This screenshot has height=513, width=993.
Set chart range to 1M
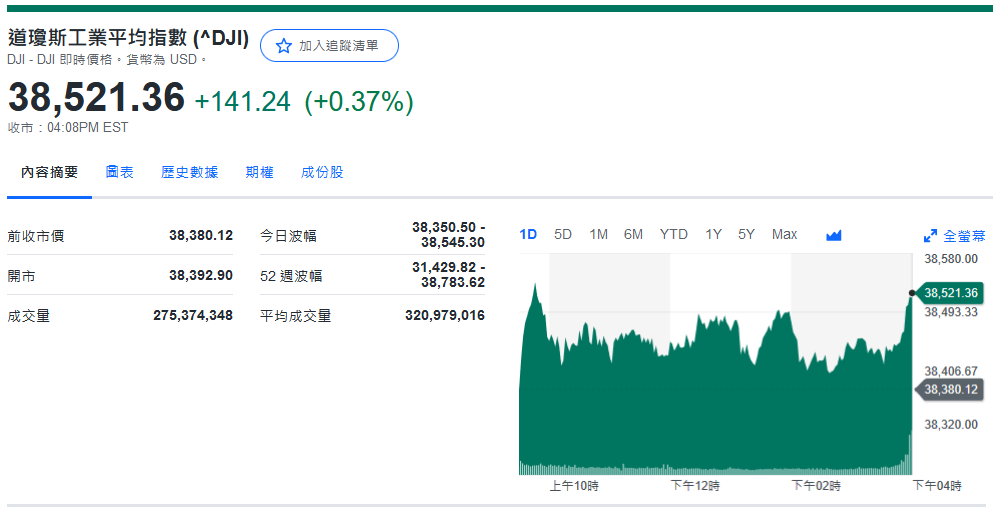point(598,234)
